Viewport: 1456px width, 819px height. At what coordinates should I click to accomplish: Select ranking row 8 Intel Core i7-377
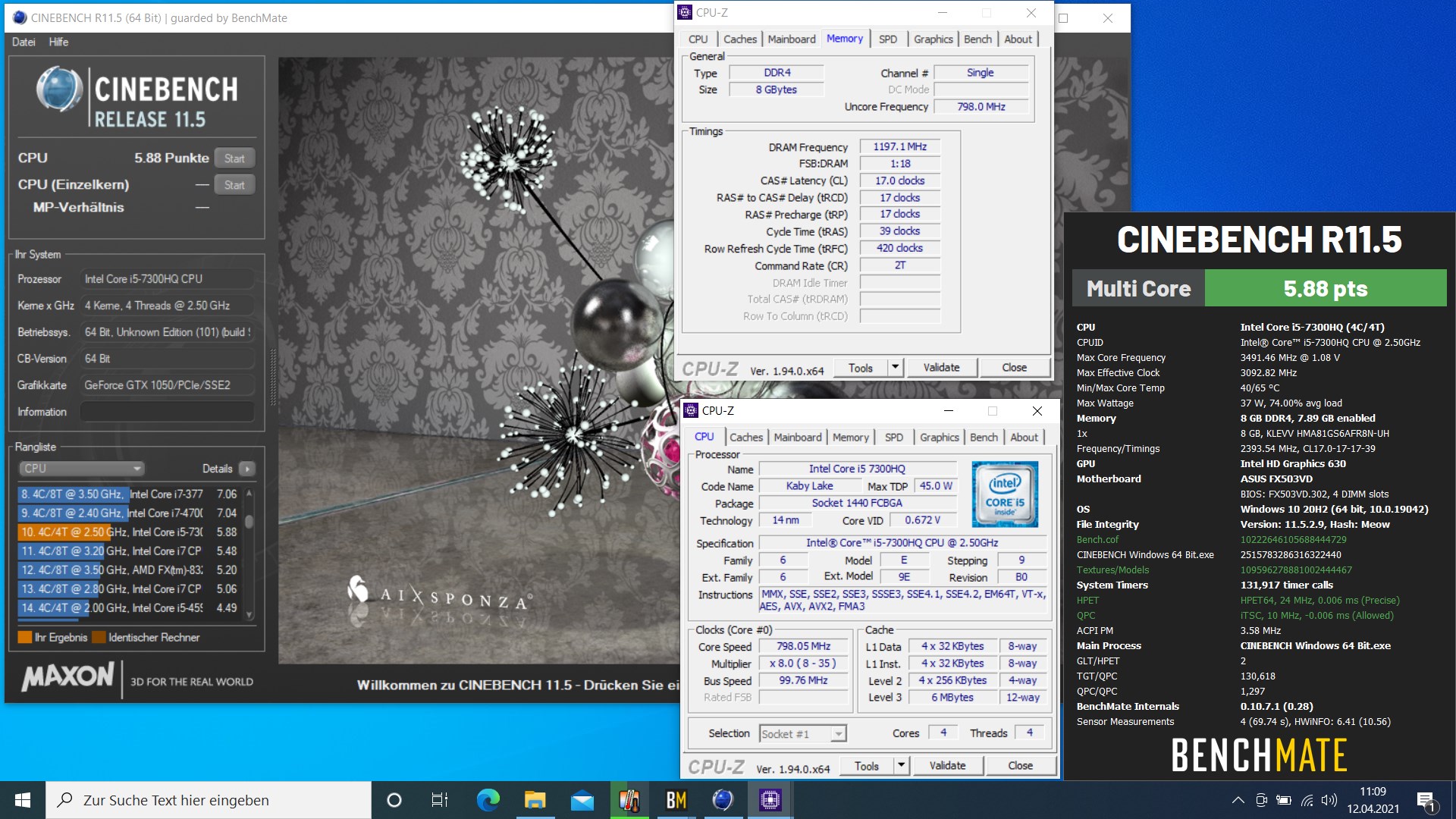tap(130, 494)
